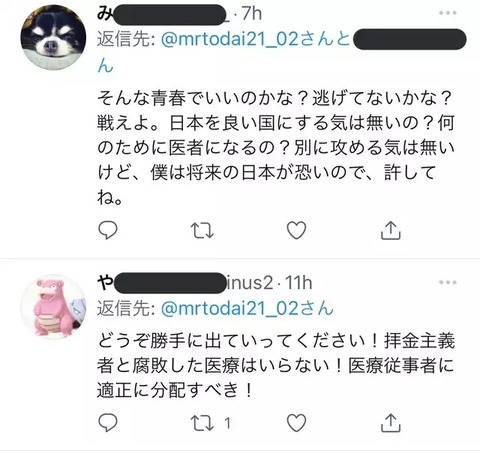
Task: Open the tweet text starting どうぞ勝手に
Action: point(276,366)
